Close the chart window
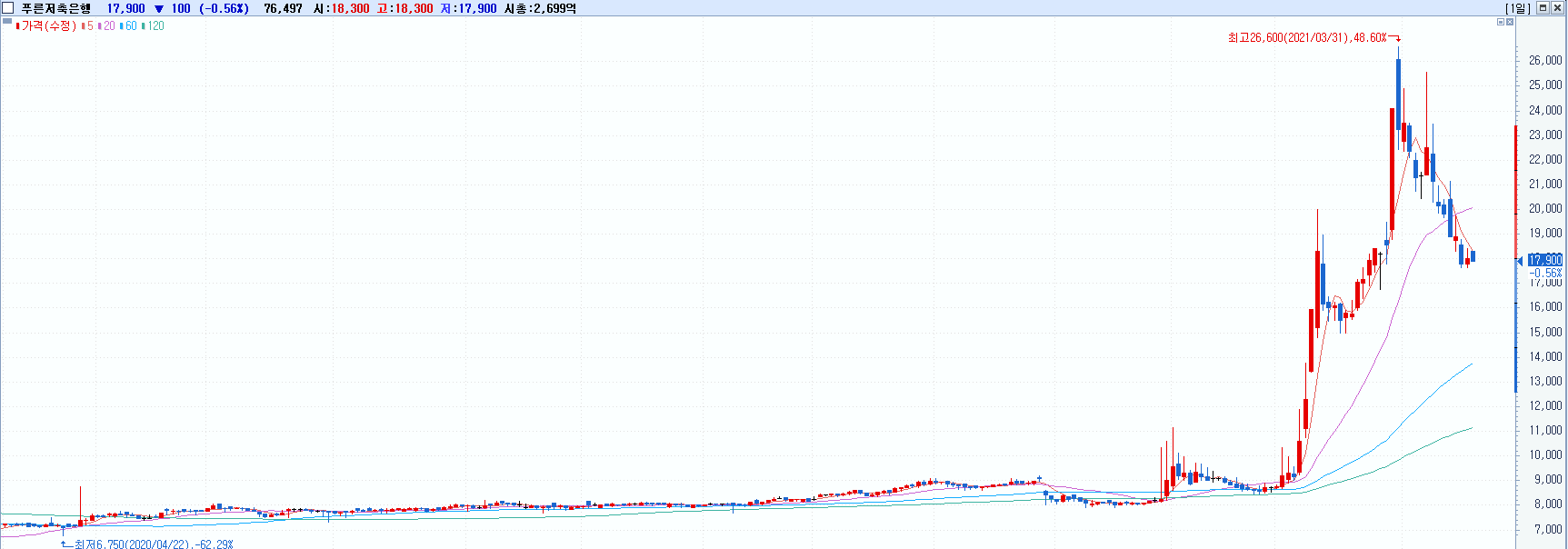Viewport: 1568px width, 549px height. point(1556,8)
